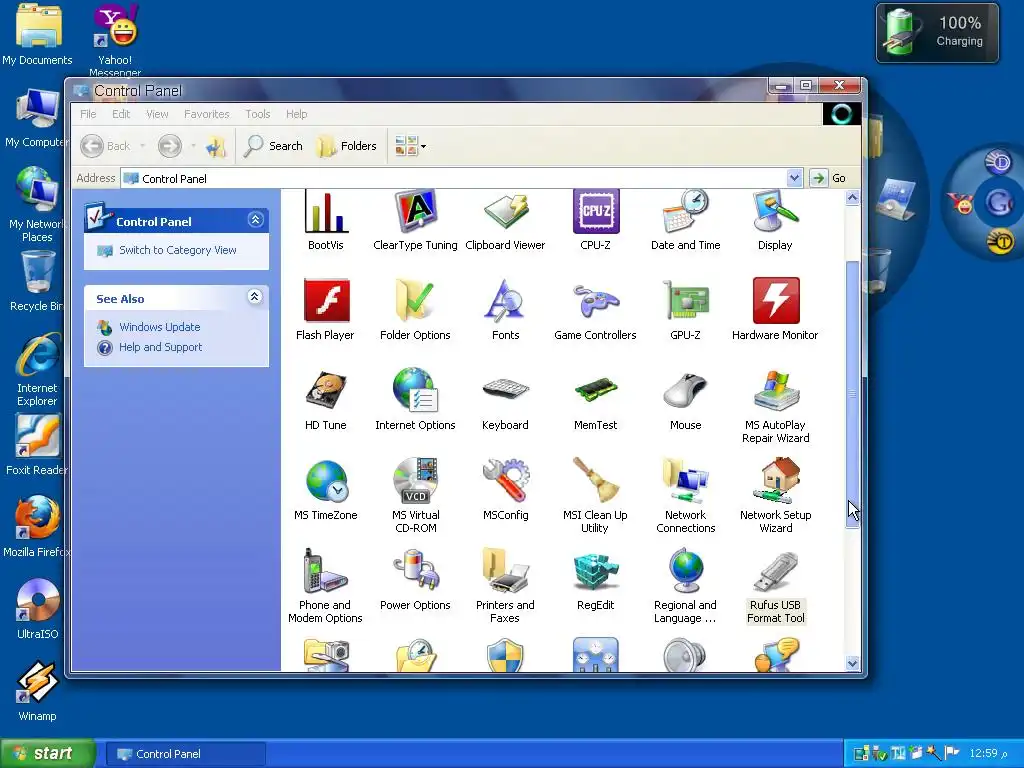Open Power Options icon

pyautogui.click(x=415, y=580)
